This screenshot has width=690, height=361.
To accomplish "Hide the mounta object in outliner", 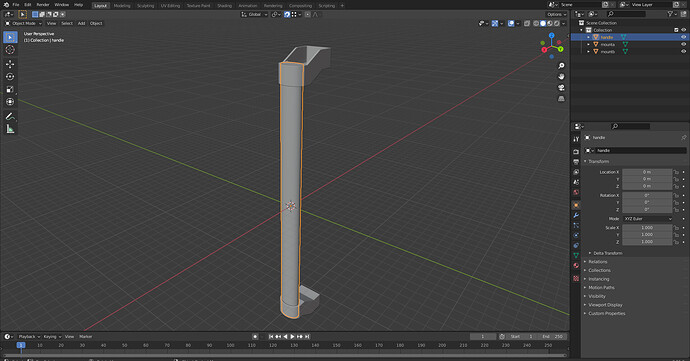I will pos(683,44).
